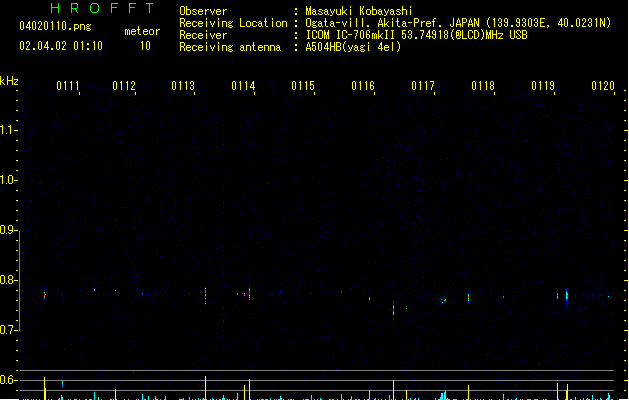
Task: Click the 0119 time marker
Action: click(x=543, y=86)
